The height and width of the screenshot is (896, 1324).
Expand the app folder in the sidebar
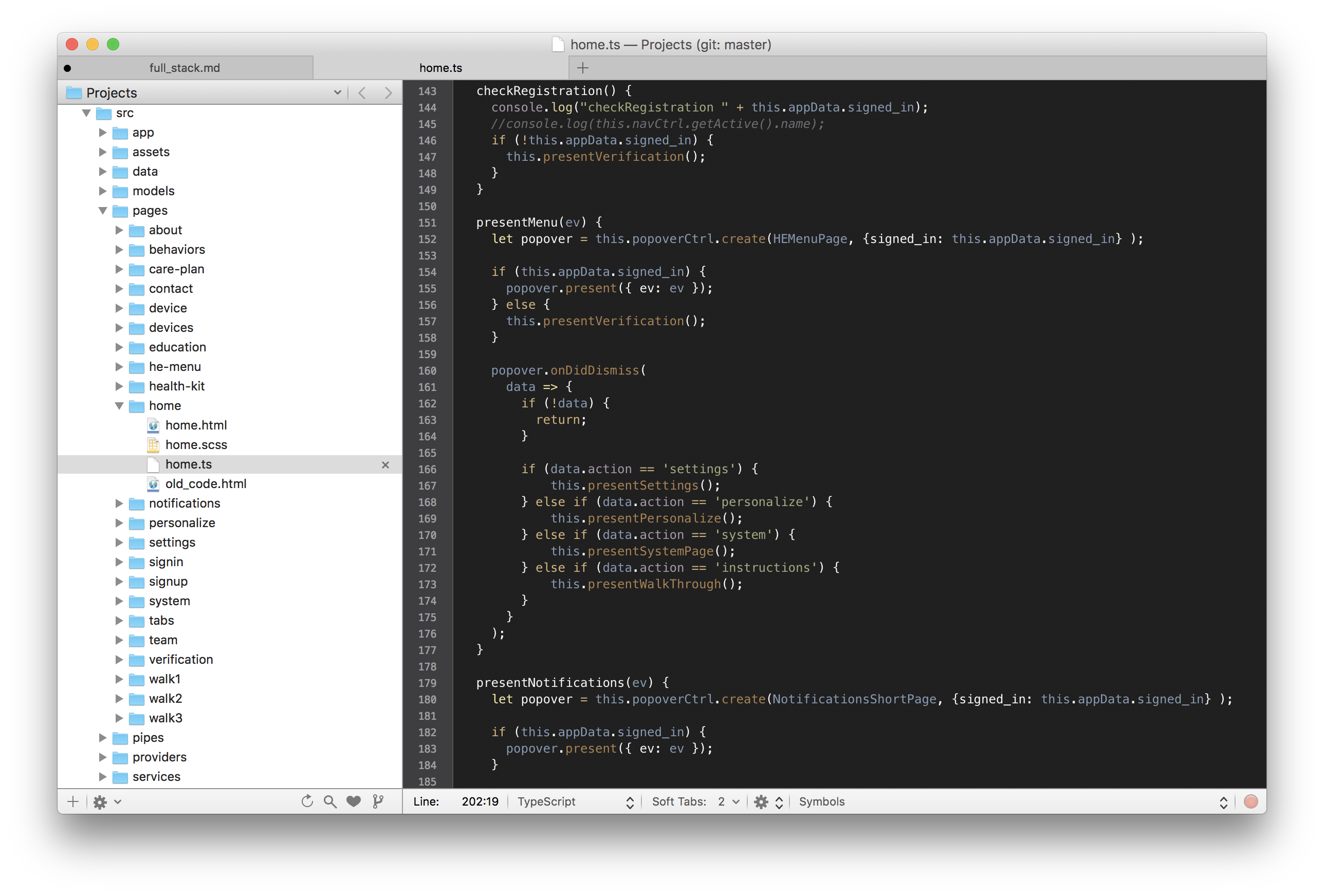[x=103, y=132]
